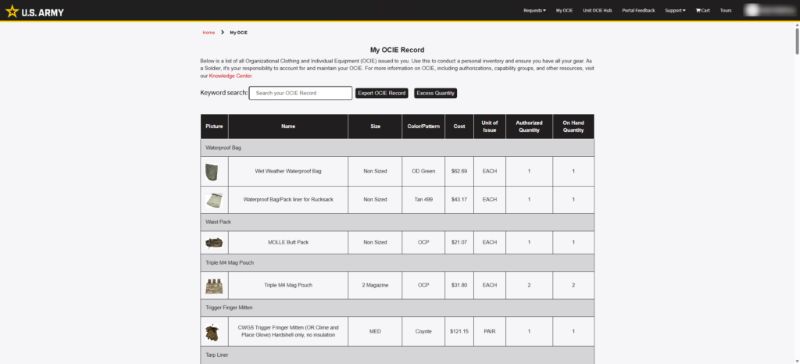800x364 pixels.
Task: Click Triple M4 Mag Pouch name cell
Action: point(288,285)
